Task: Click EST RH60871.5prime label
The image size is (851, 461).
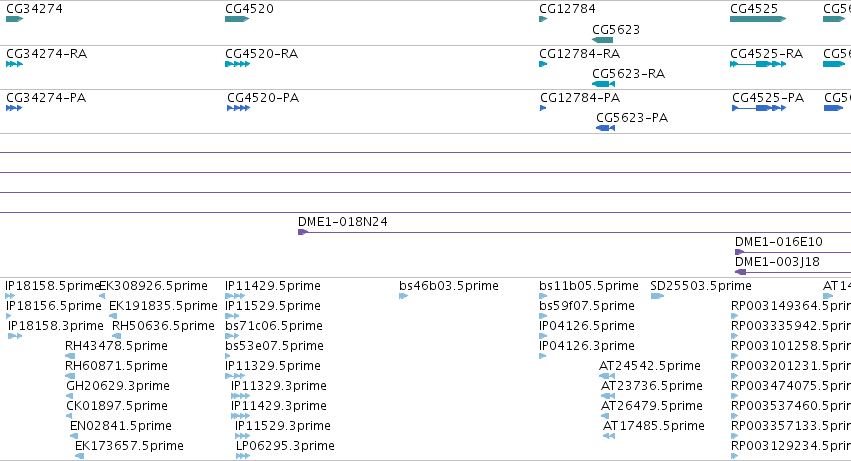Action: (116, 366)
